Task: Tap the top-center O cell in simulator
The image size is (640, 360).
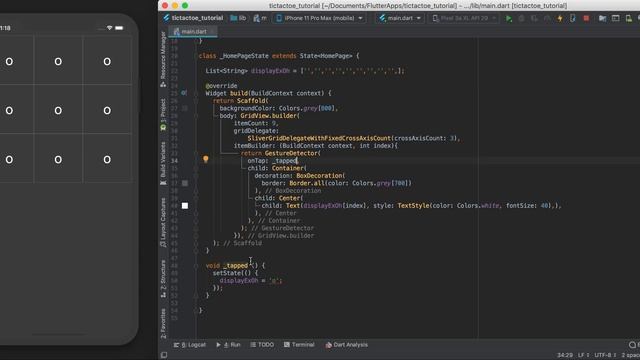Action: [58, 62]
